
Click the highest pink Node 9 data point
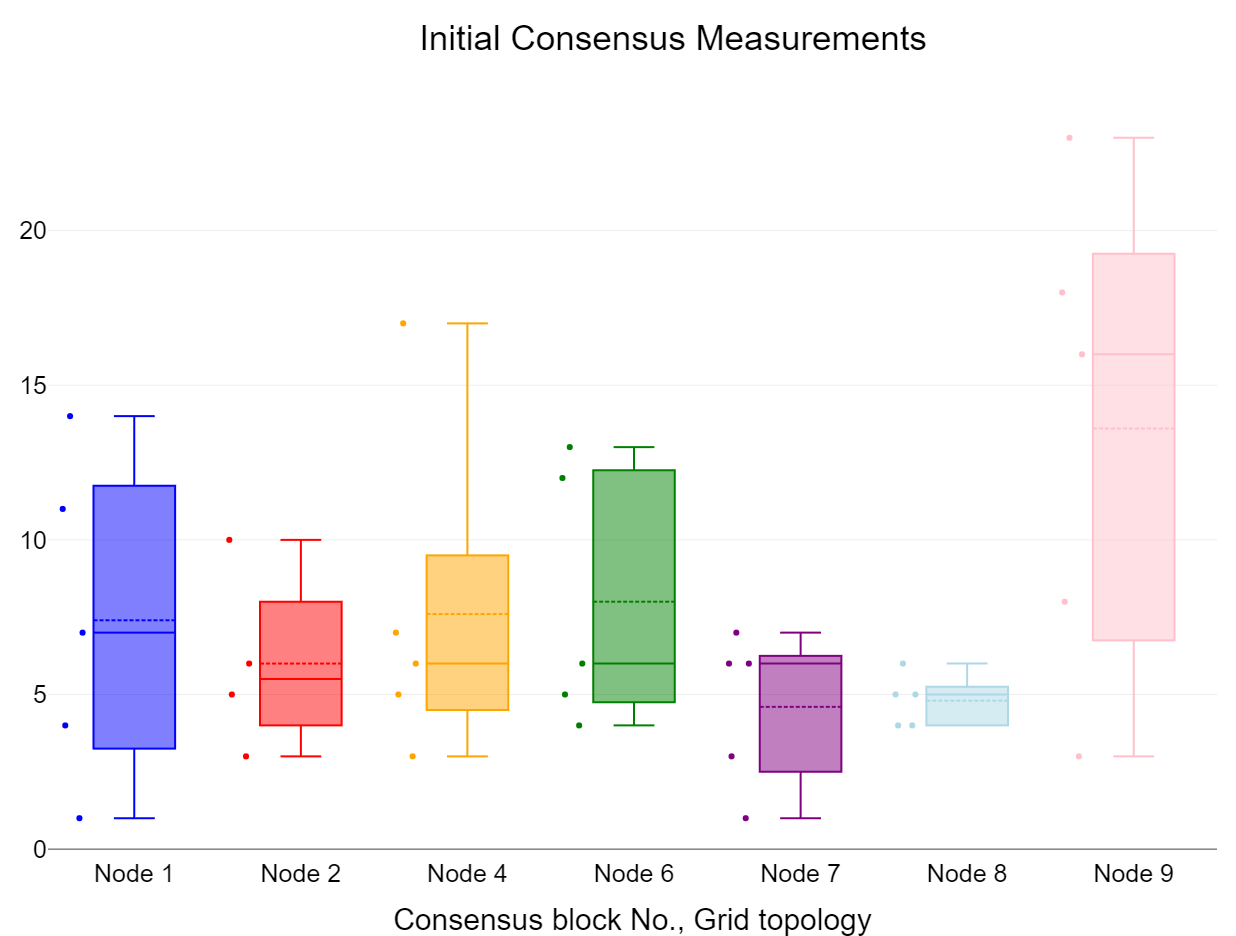point(1069,138)
